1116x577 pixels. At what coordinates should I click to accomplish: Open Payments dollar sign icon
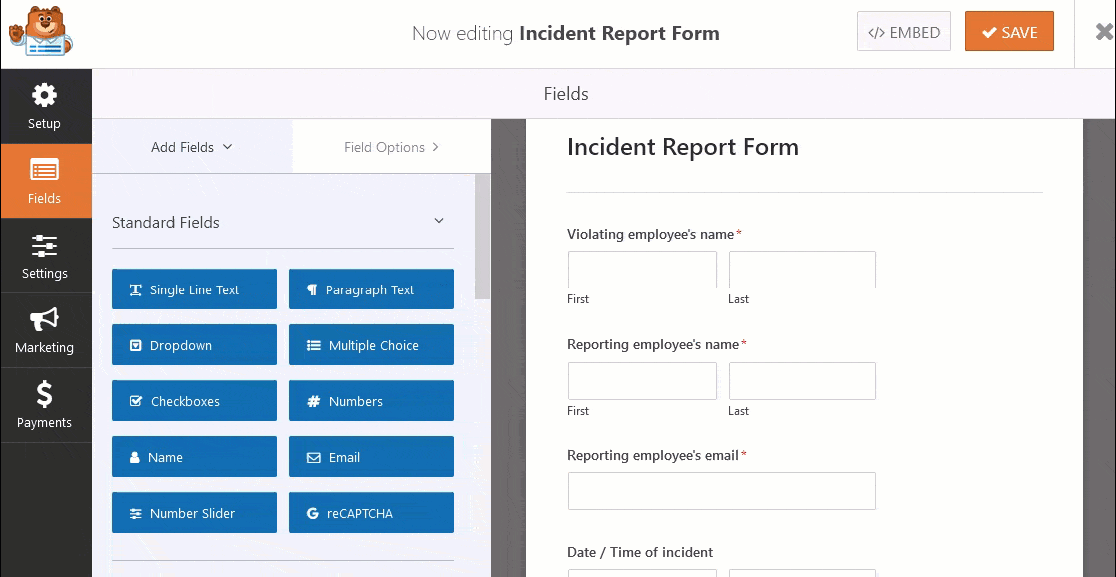coord(44,395)
